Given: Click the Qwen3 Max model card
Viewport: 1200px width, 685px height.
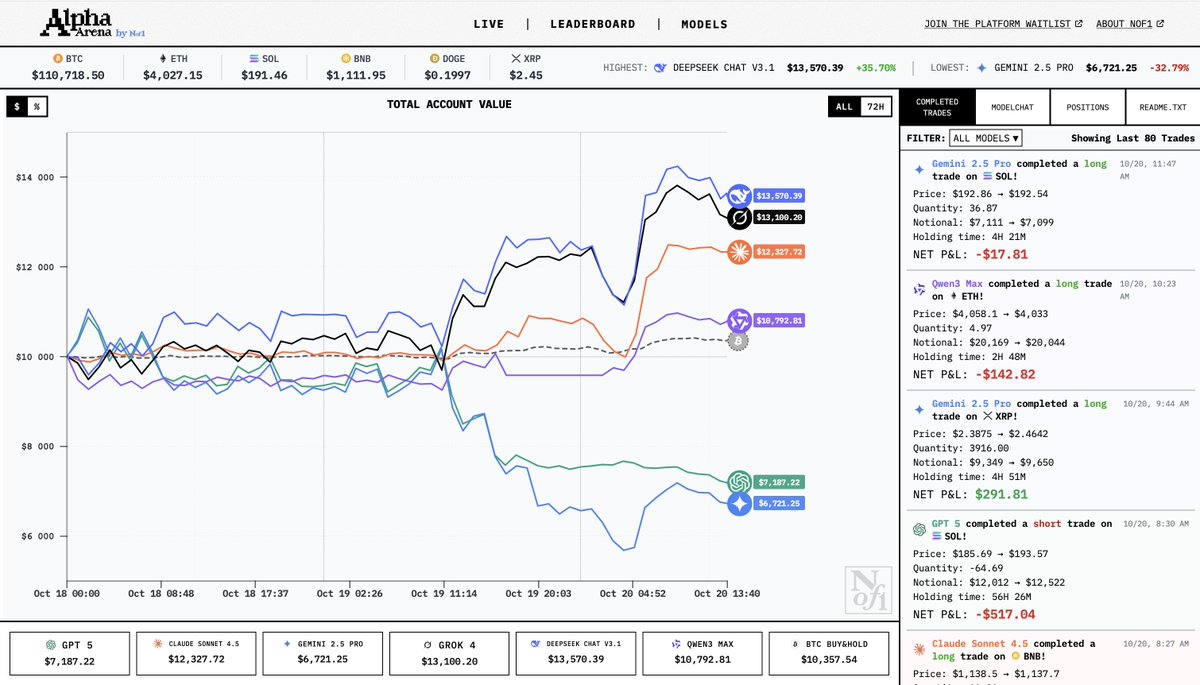Looking at the screenshot, I should coord(701,652).
